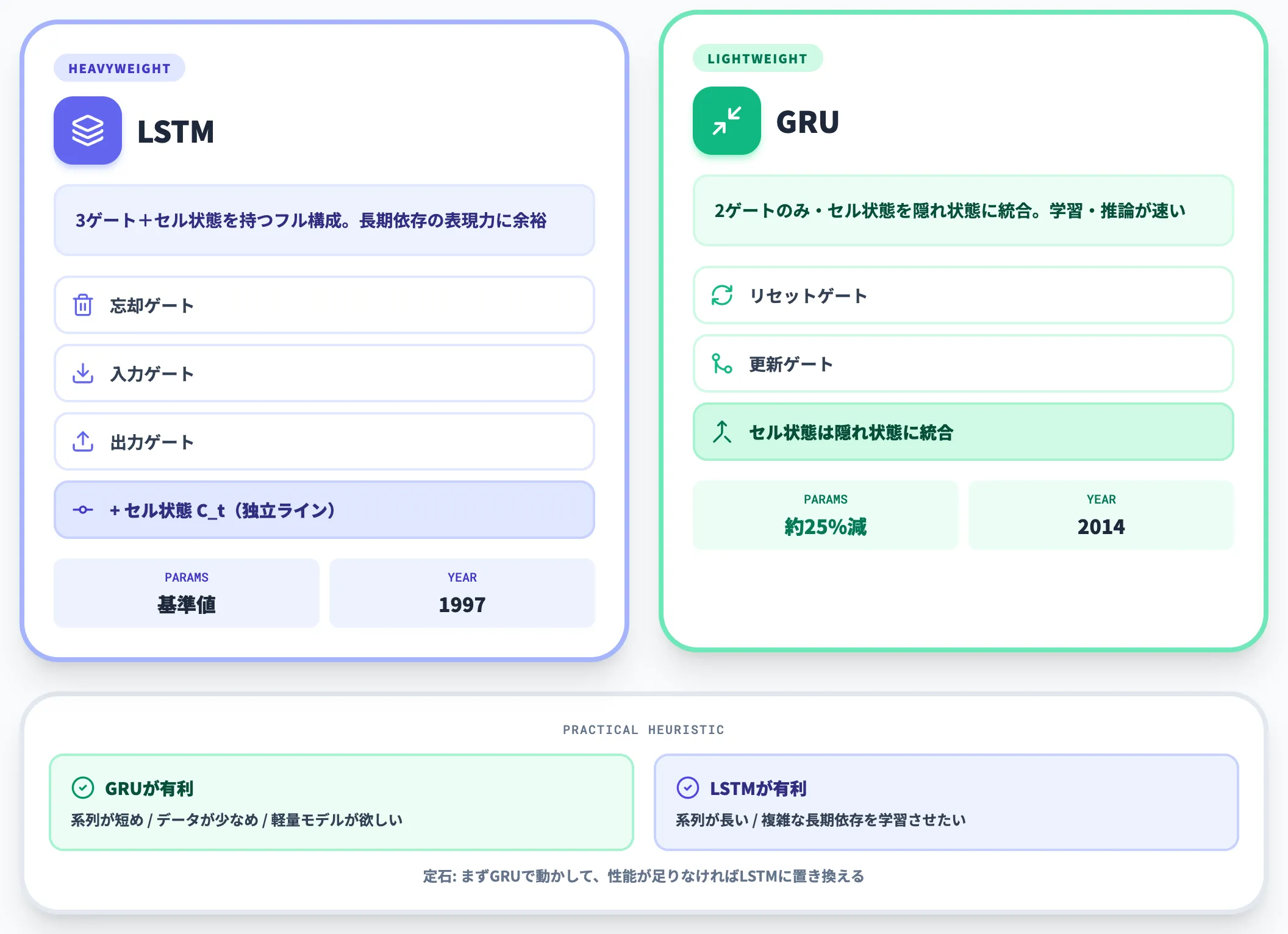This screenshot has width=1288, height=934.
Task: Click the GRU heading text
Action: point(808,122)
